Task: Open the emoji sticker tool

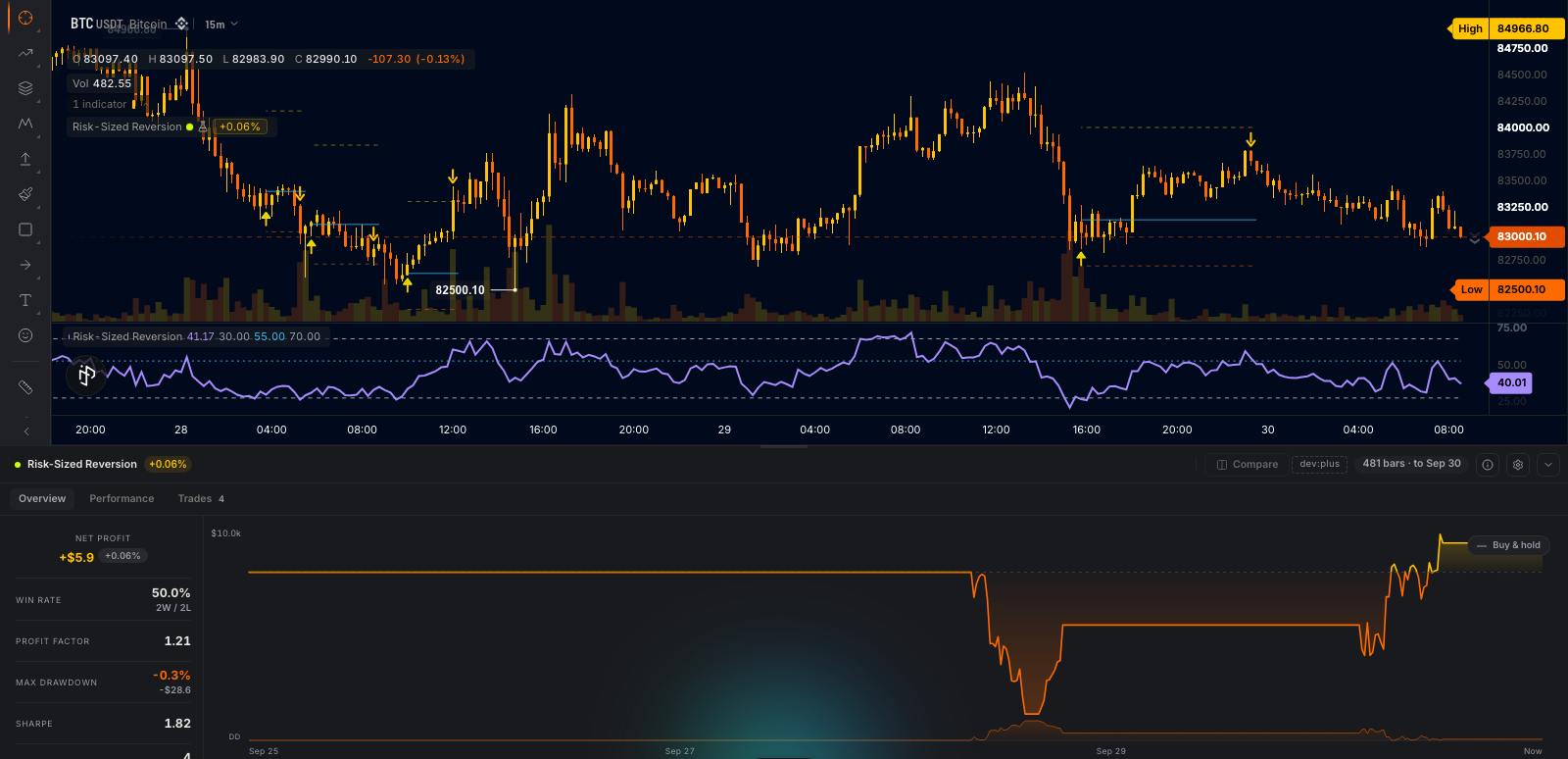Action: pos(25,335)
